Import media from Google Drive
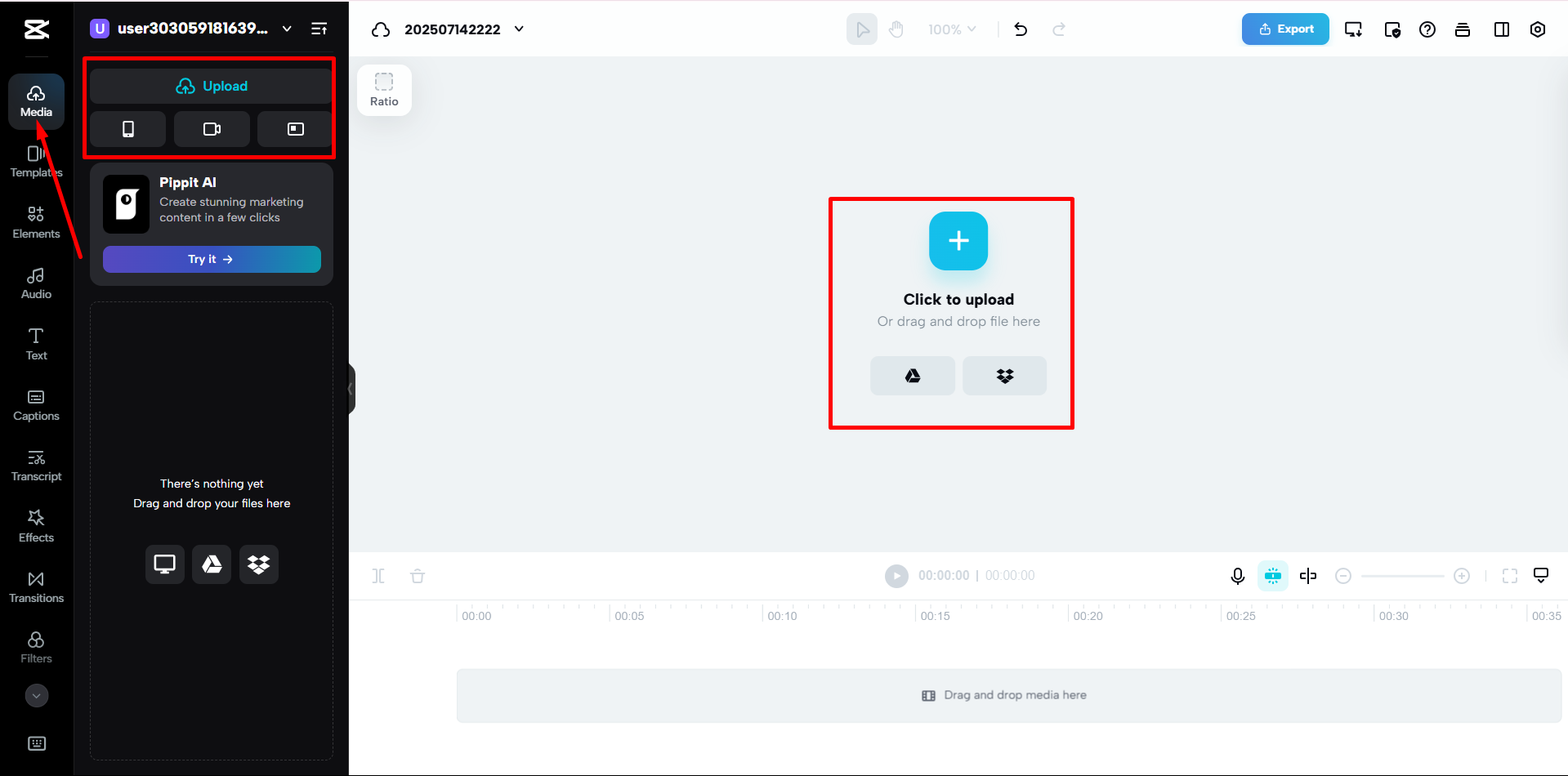 912,376
